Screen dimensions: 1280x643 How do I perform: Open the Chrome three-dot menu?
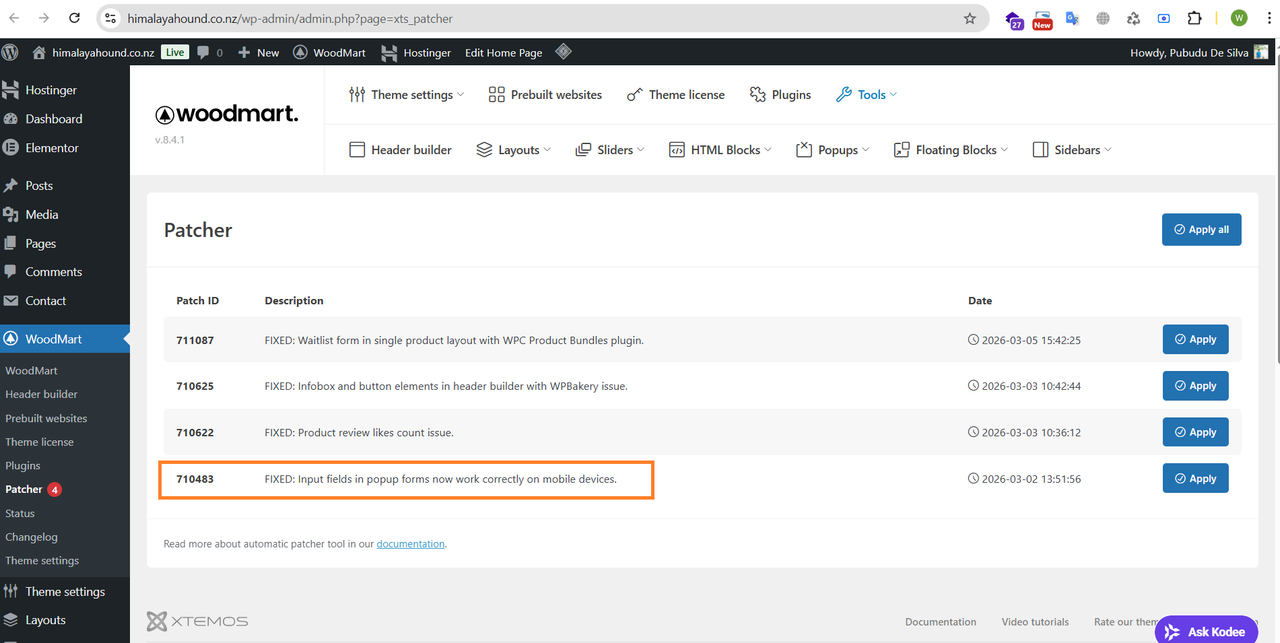pyautogui.click(x=1269, y=18)
